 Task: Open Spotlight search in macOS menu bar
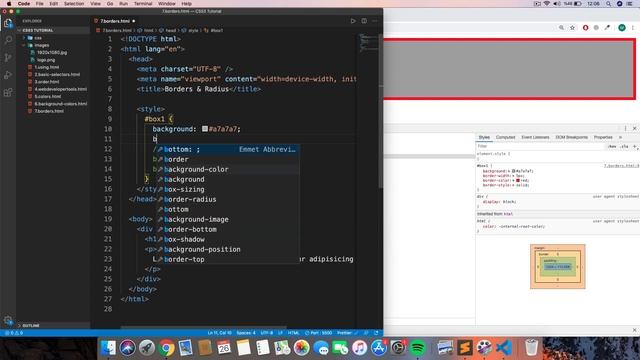tap(608, 4)
